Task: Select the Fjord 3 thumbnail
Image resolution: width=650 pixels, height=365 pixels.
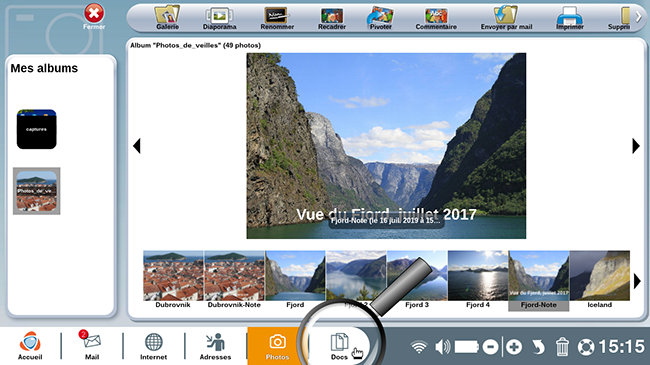Action: coord(417,280)
